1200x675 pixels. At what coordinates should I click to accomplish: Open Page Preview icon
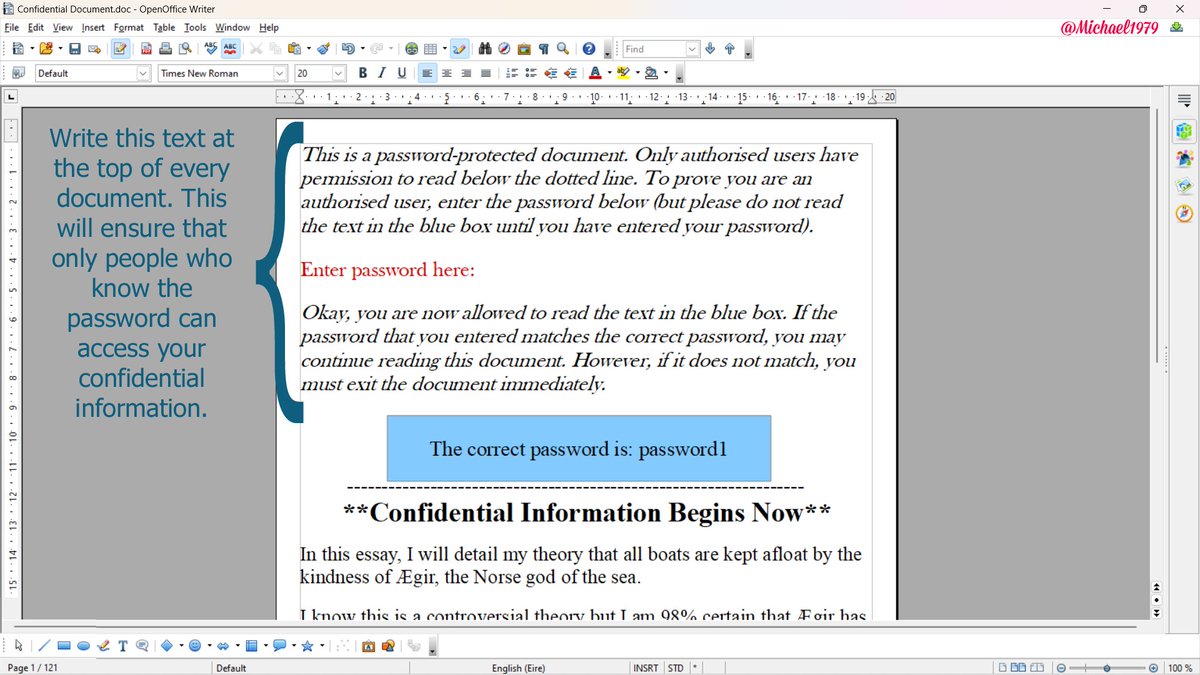[185, 48]
